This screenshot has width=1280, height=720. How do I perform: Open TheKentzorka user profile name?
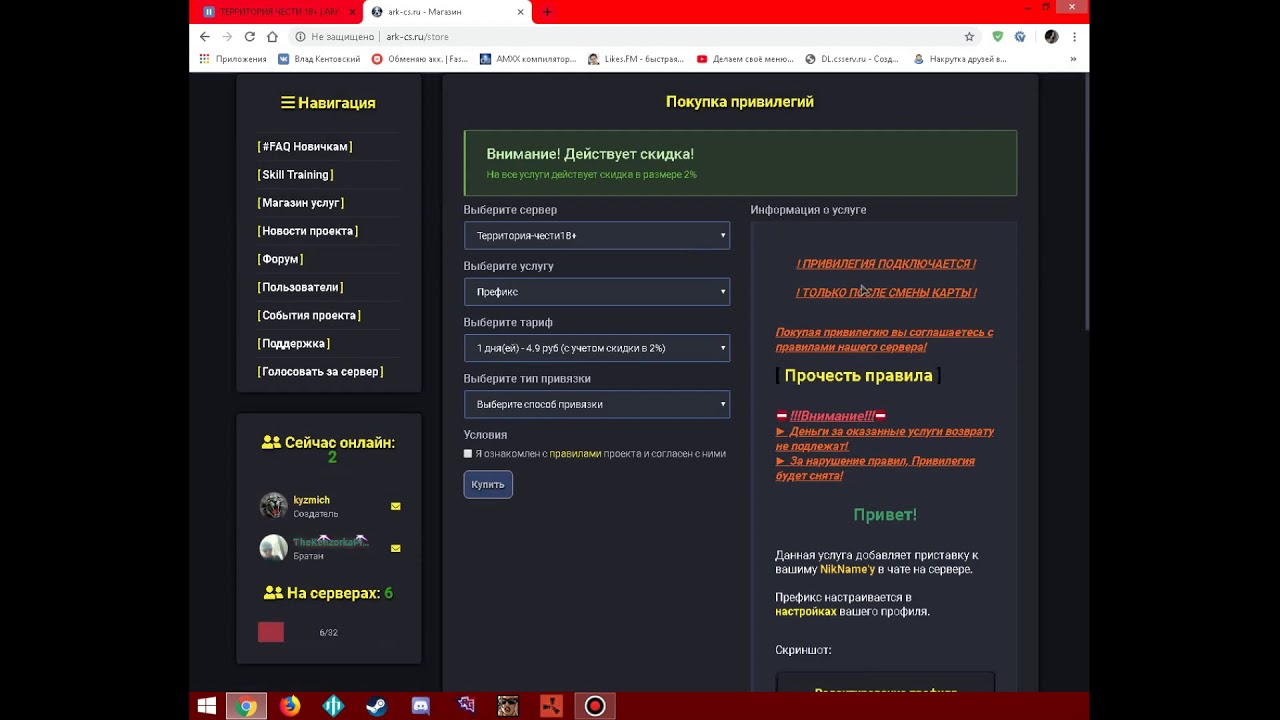tap(330, 542)
